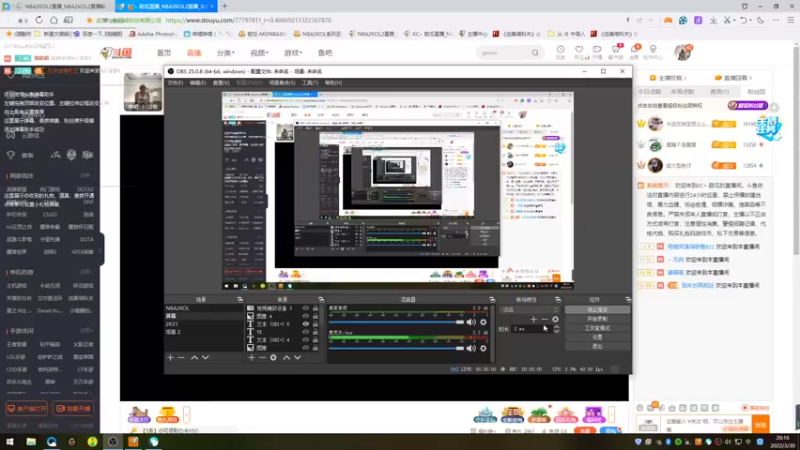Screen dimensions: 800x450
Task: Add a scene transition with plus
Action: (533, 319)
